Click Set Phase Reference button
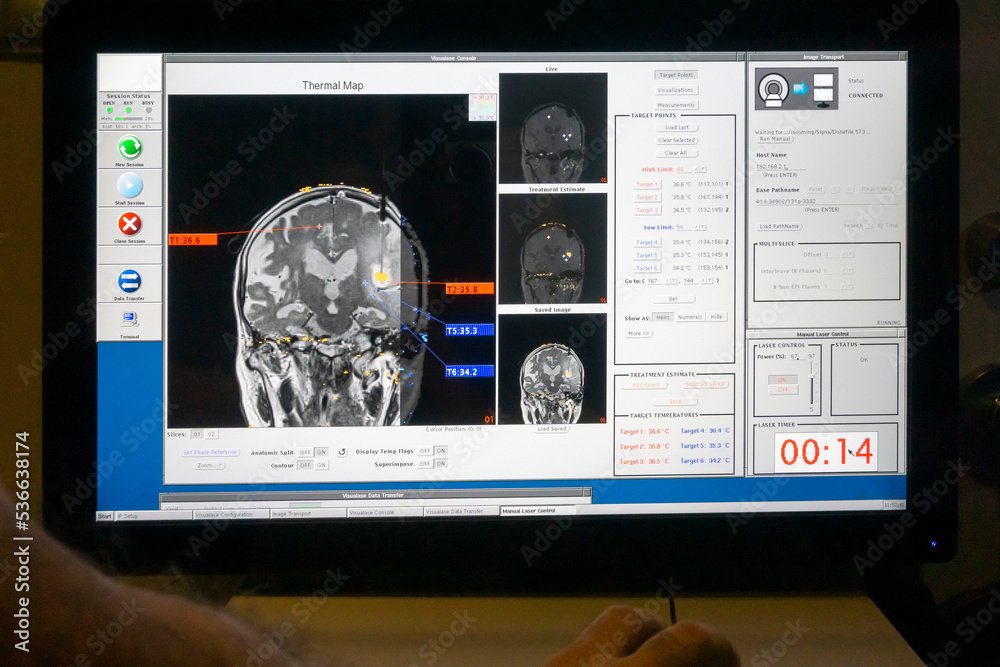This screenshot has width=1000, height=667. 210,452
